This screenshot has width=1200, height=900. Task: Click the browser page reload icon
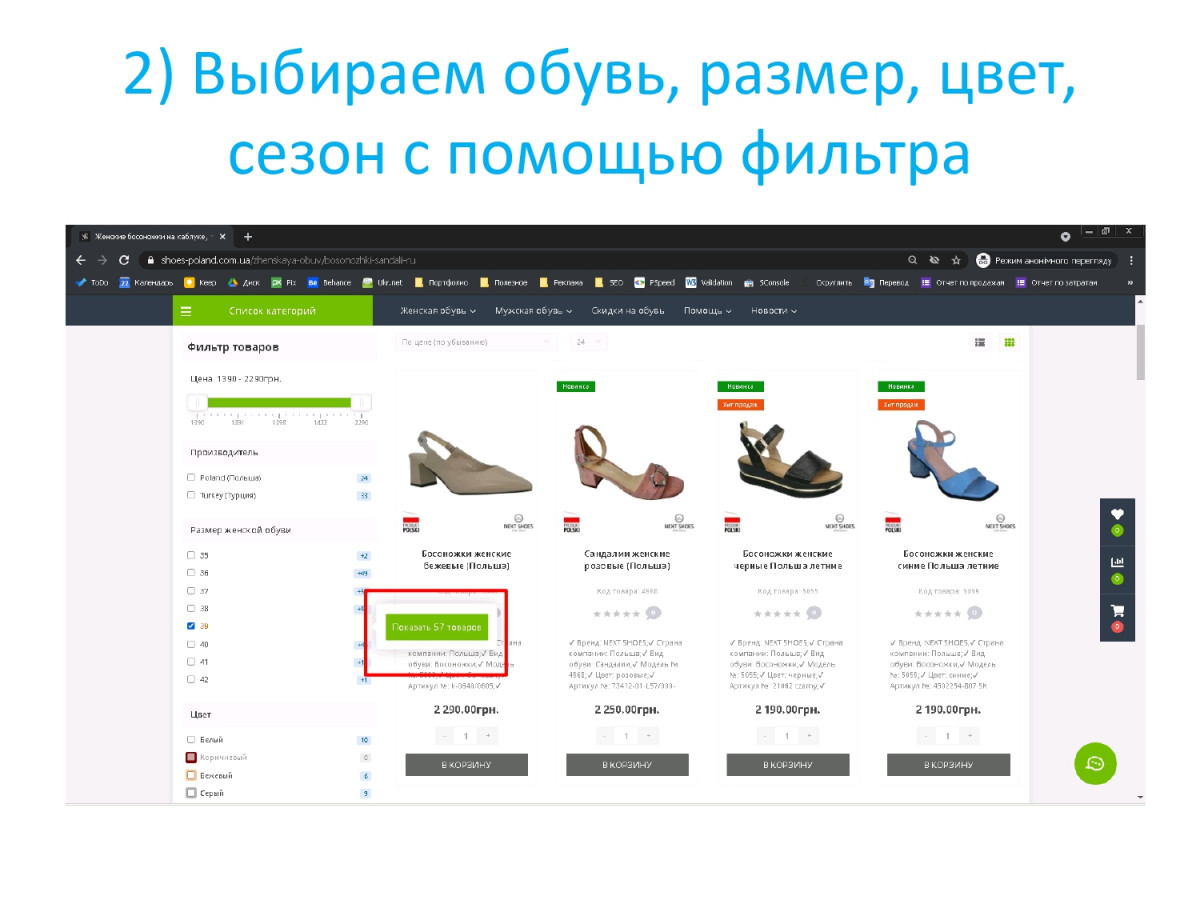coord(124,260)
